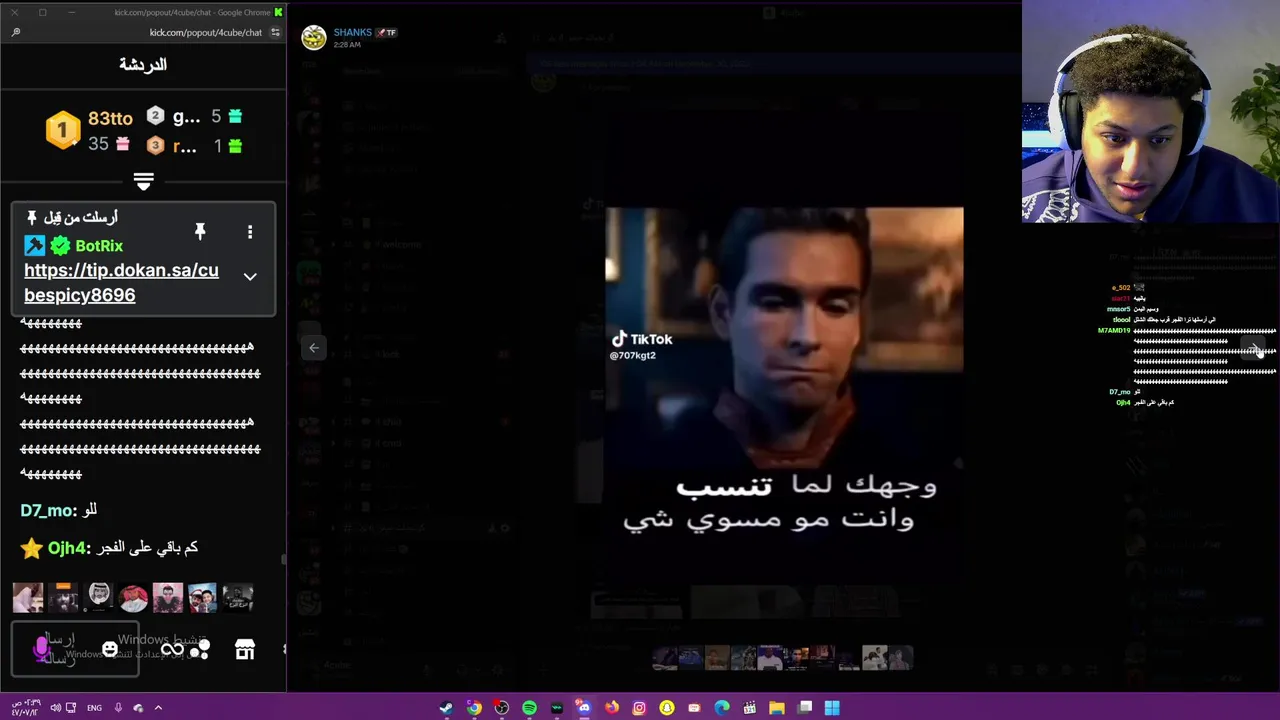
Task: Open Discord from the taskbar
Action: (x=584, y=708)
